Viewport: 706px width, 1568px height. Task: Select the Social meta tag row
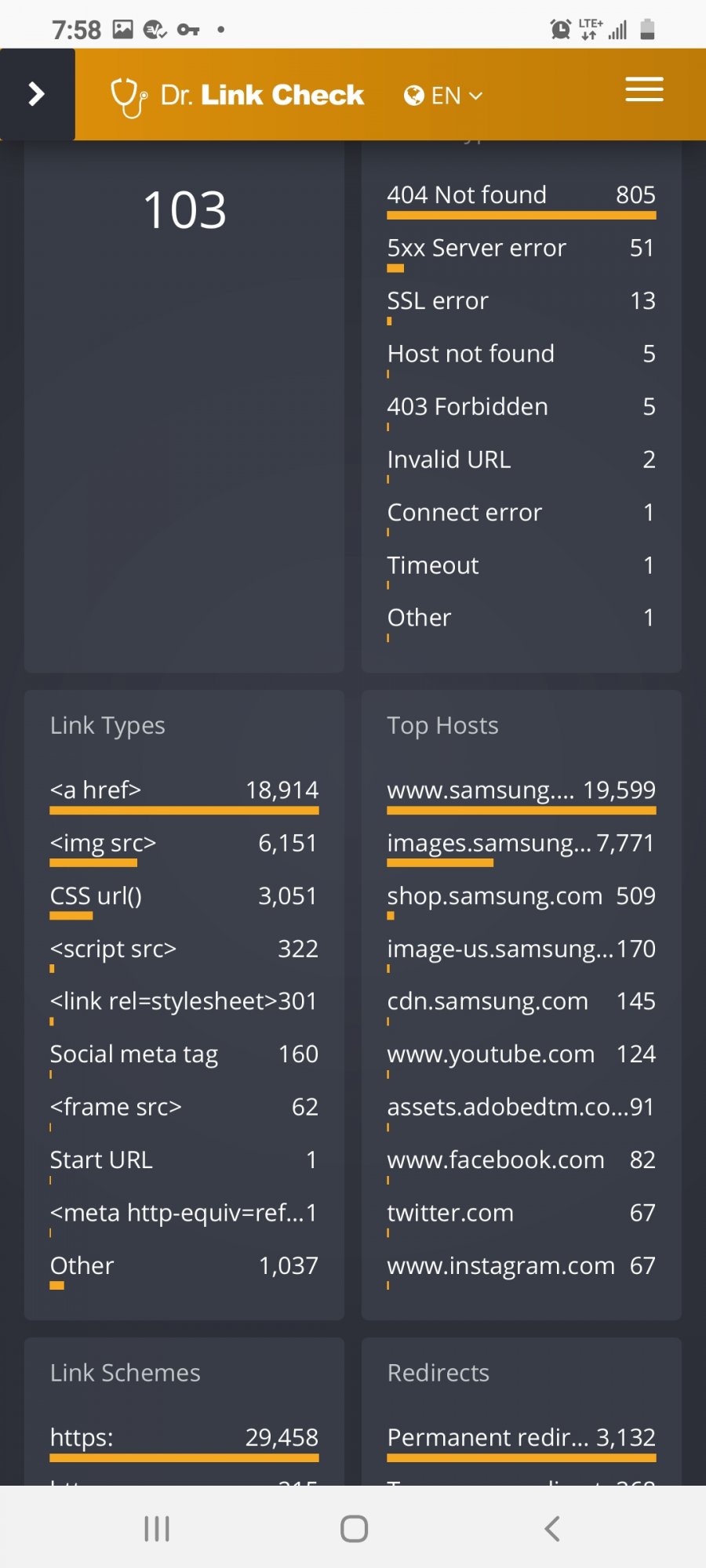(x=184, y=1059)
